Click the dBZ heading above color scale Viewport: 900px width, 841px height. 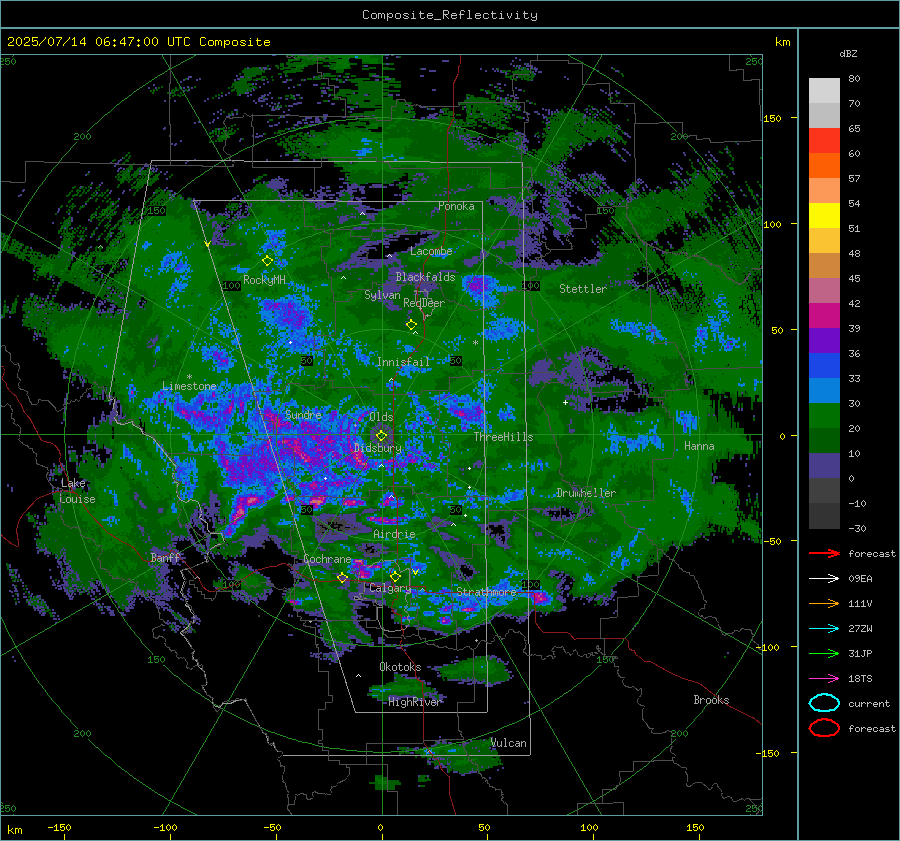(848, 53)
